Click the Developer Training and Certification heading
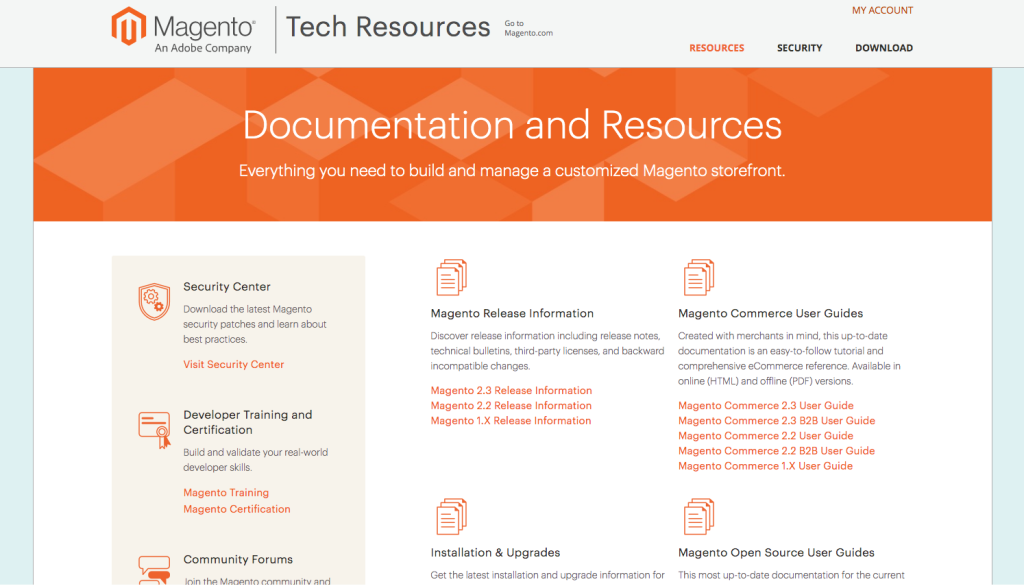 point(248,422)
